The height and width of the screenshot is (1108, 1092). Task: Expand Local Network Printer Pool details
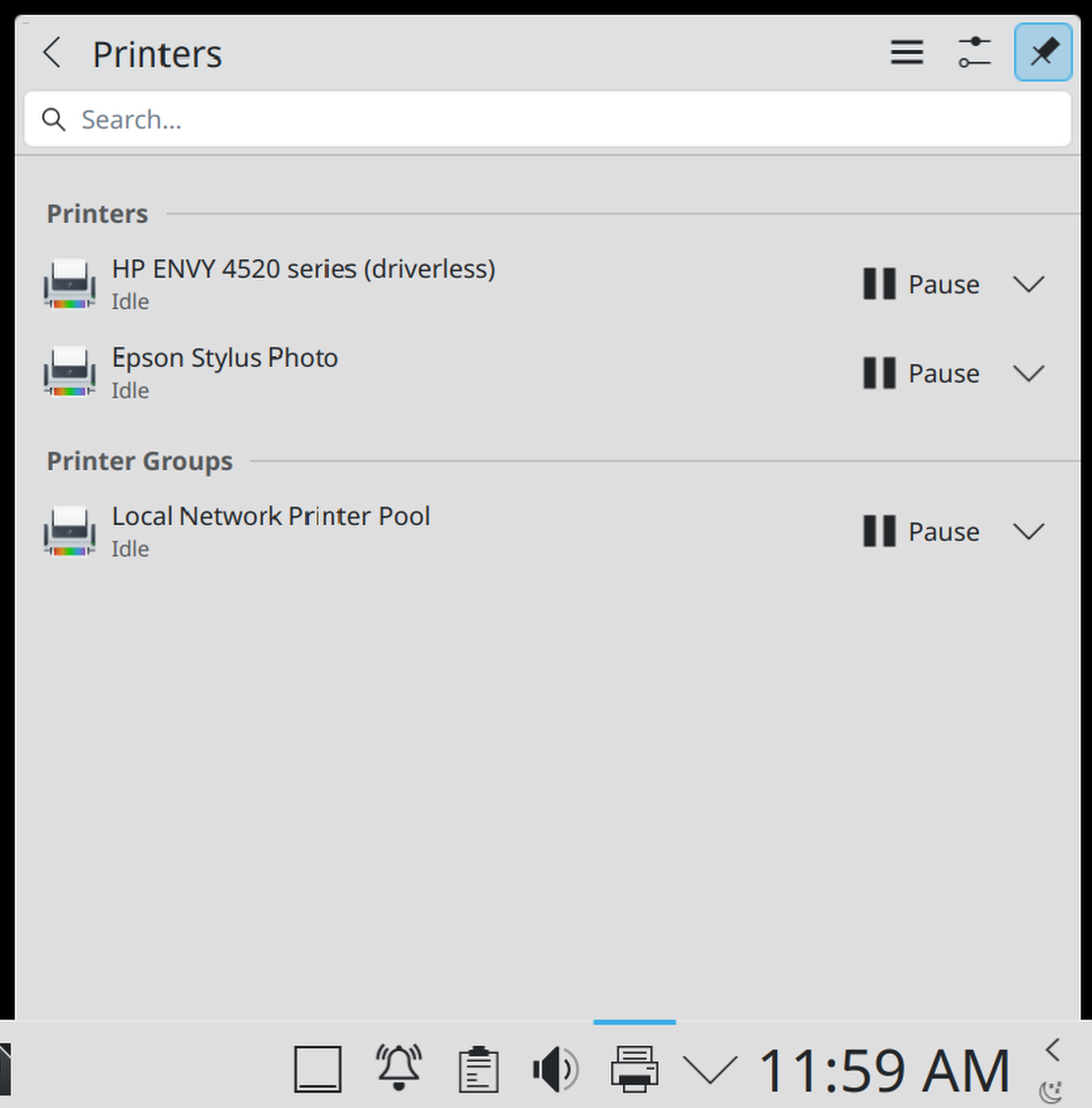[x=1028, y=532]
